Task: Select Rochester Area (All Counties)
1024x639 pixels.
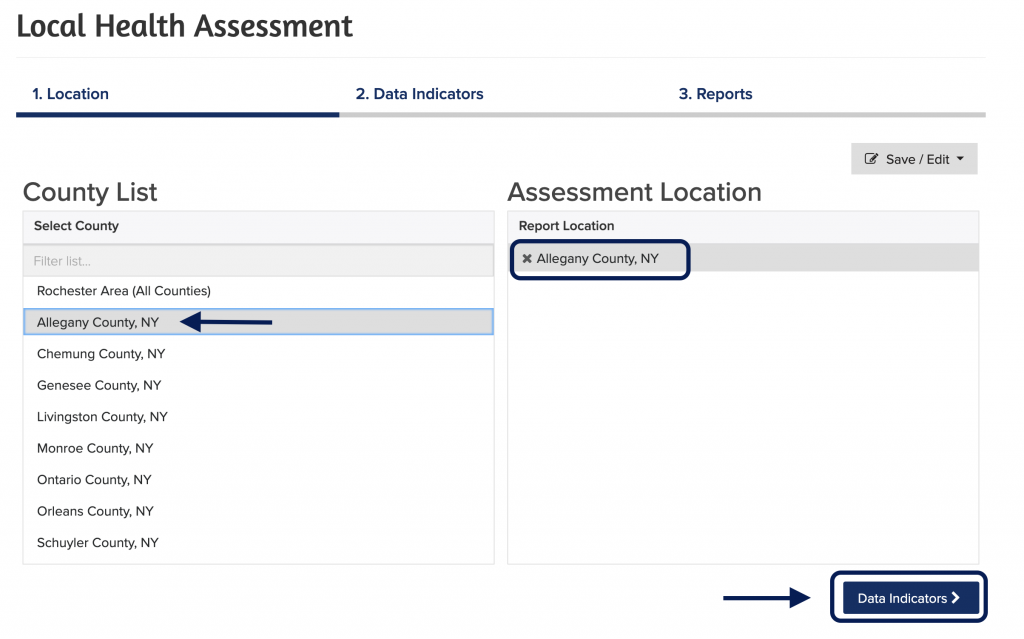Action: click(x=259, y=291)
